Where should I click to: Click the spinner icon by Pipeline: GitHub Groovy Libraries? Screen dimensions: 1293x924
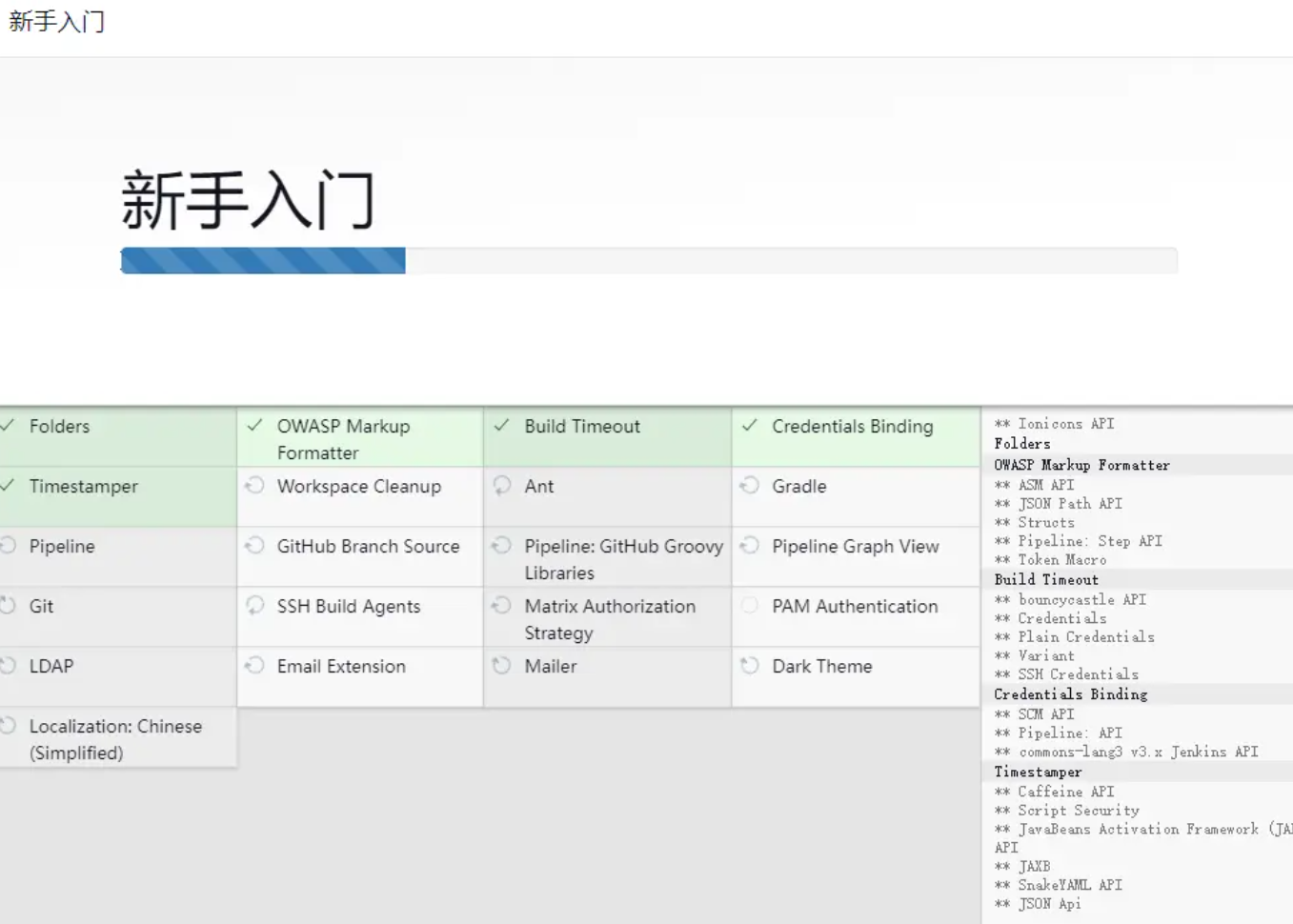501,546
